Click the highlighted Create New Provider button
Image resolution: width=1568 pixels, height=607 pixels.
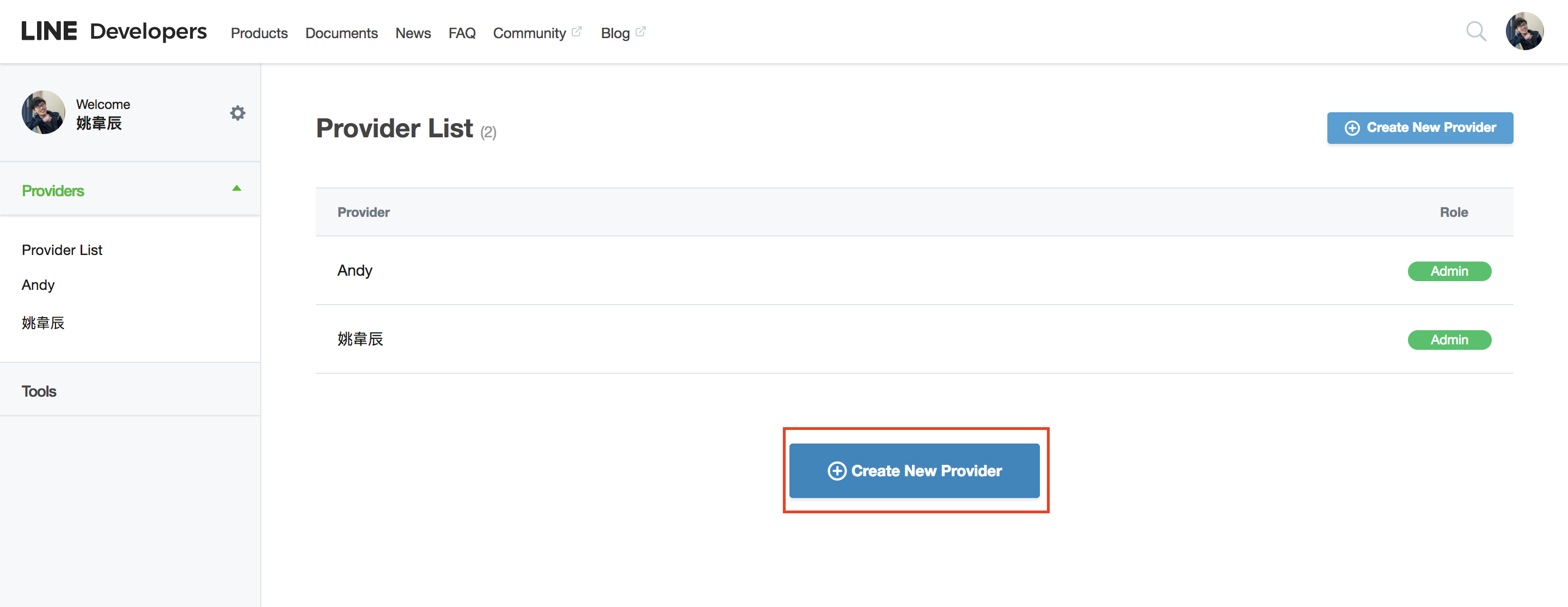tap(914, 470)
